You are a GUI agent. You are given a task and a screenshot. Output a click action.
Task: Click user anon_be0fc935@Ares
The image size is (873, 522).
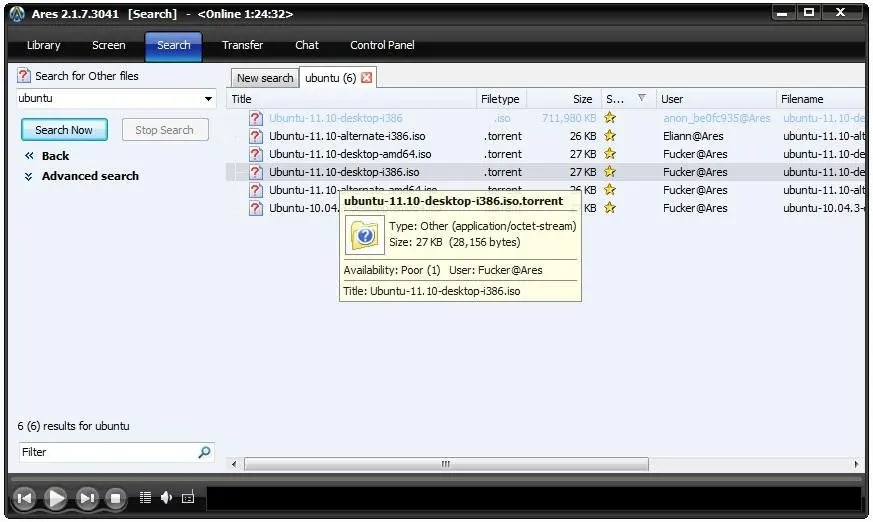717,118
